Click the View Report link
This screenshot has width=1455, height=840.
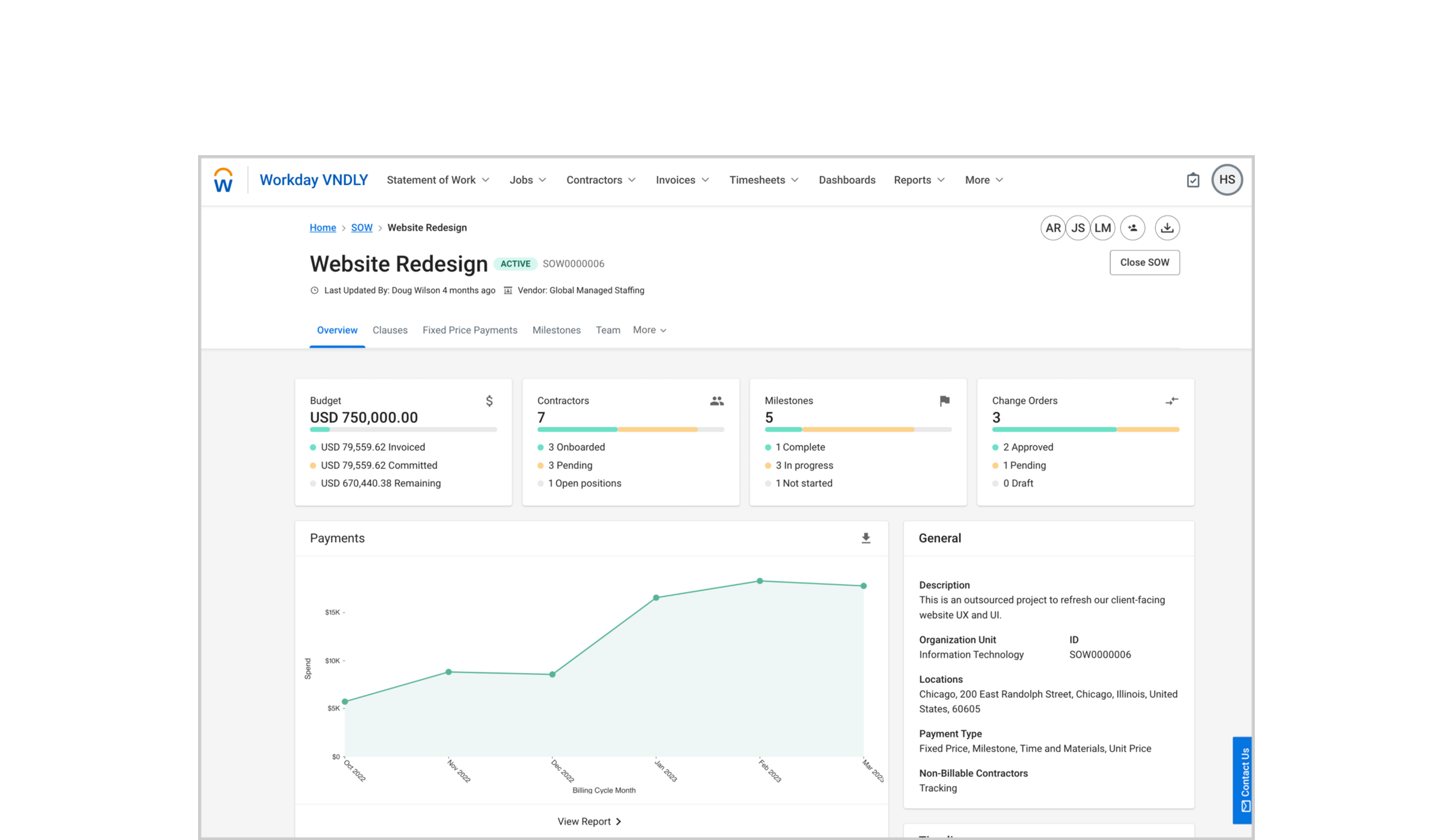(x=588, y=822)
